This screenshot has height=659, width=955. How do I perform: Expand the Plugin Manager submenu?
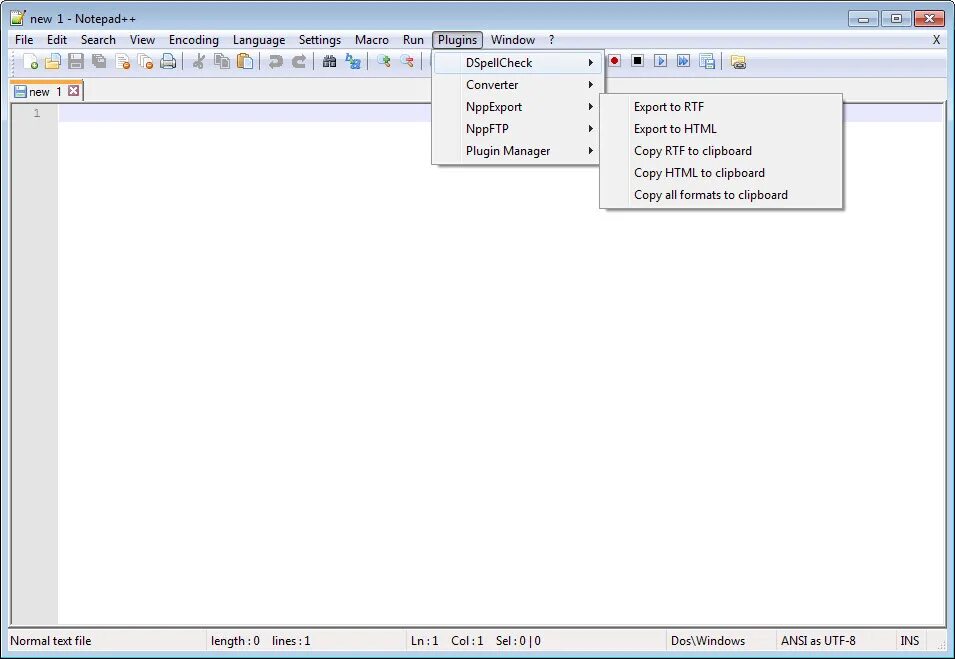516,150
